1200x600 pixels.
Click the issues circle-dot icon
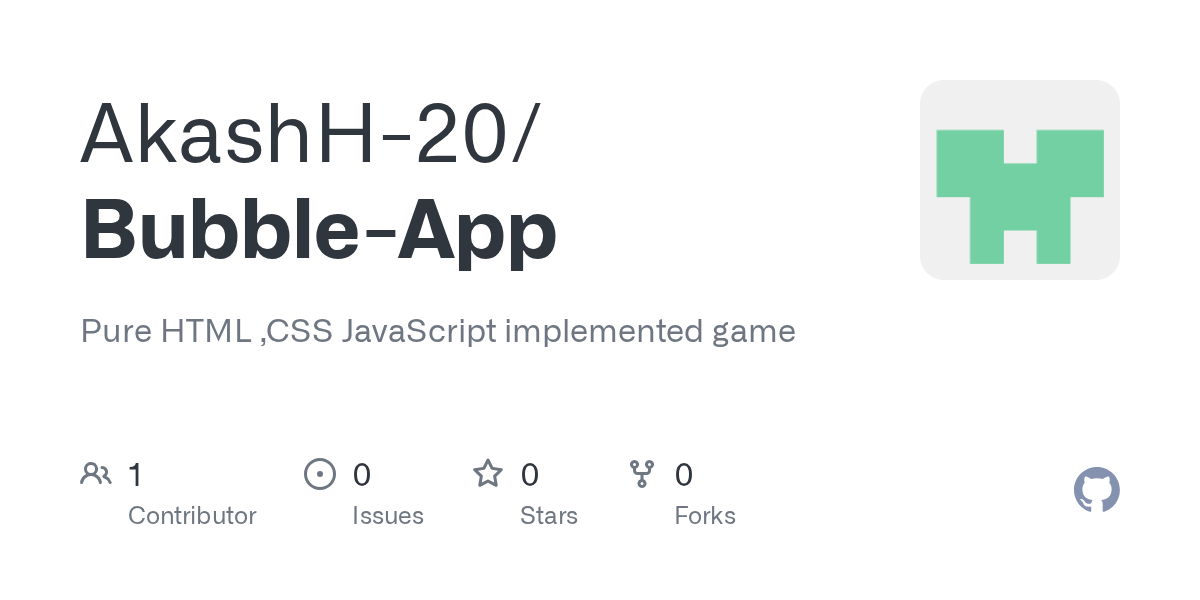click(x=320, y=474)
